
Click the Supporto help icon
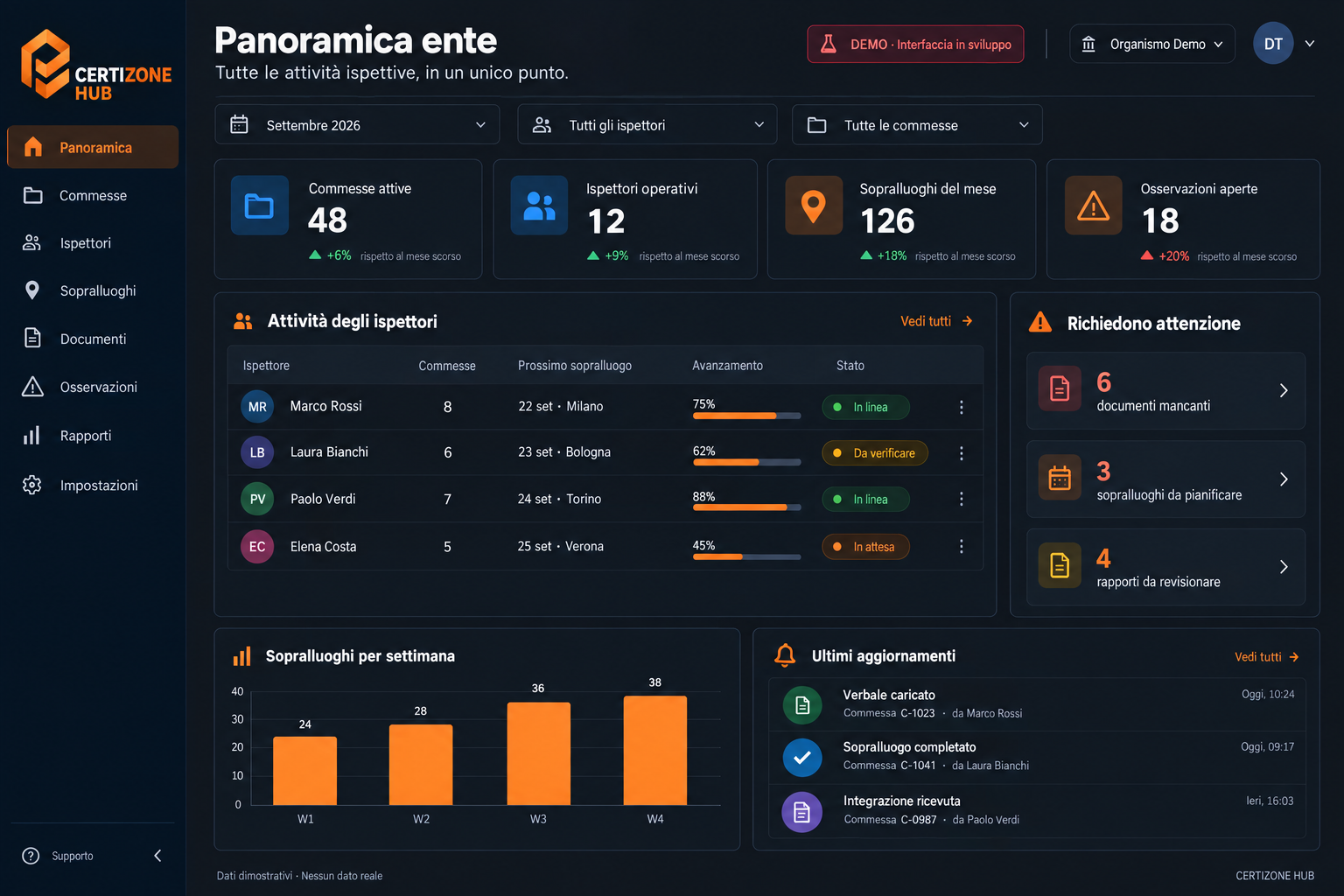click(x=31, y=856)
